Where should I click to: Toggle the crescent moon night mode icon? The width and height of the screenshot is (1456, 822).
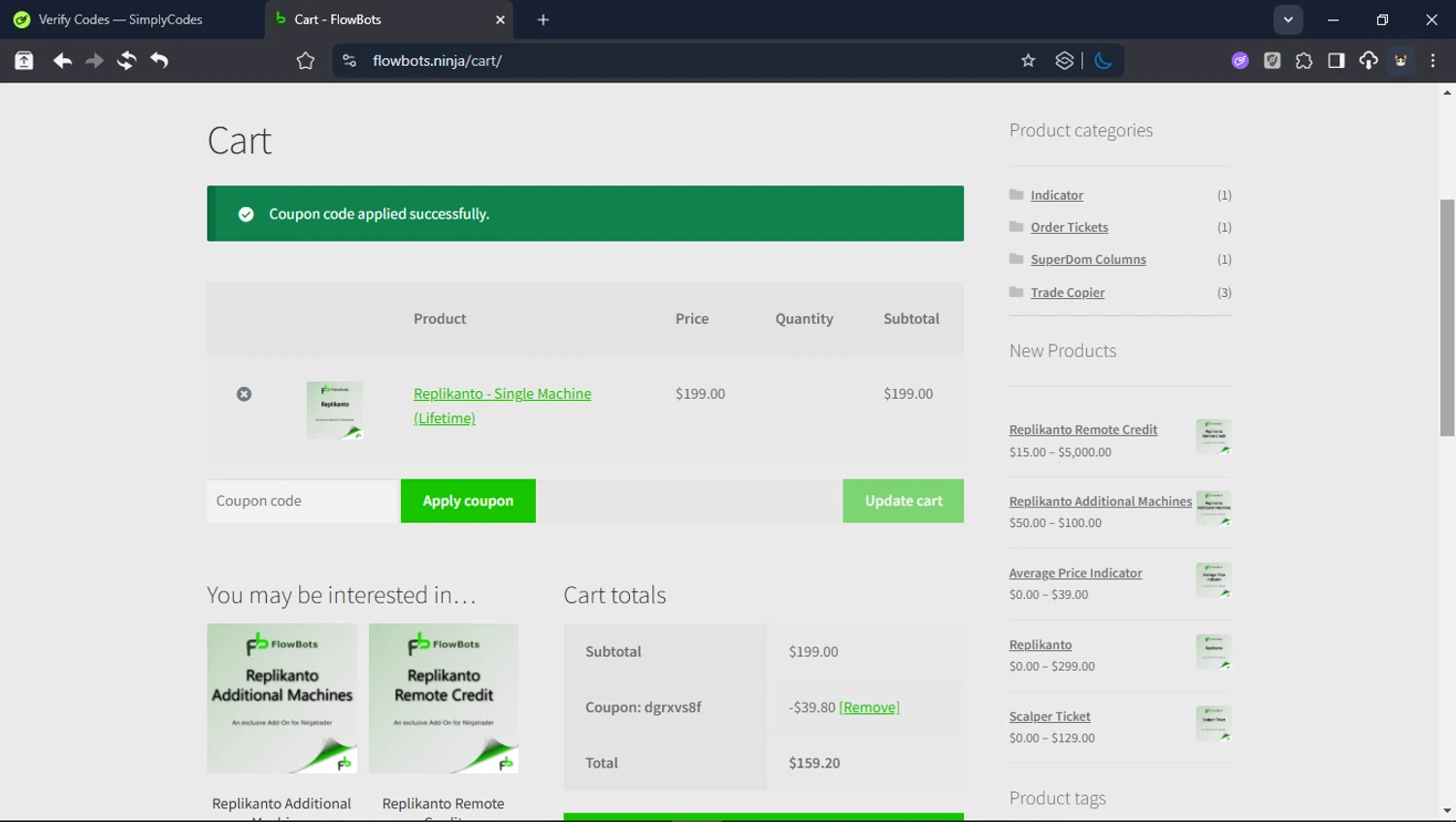[1103, 60]
